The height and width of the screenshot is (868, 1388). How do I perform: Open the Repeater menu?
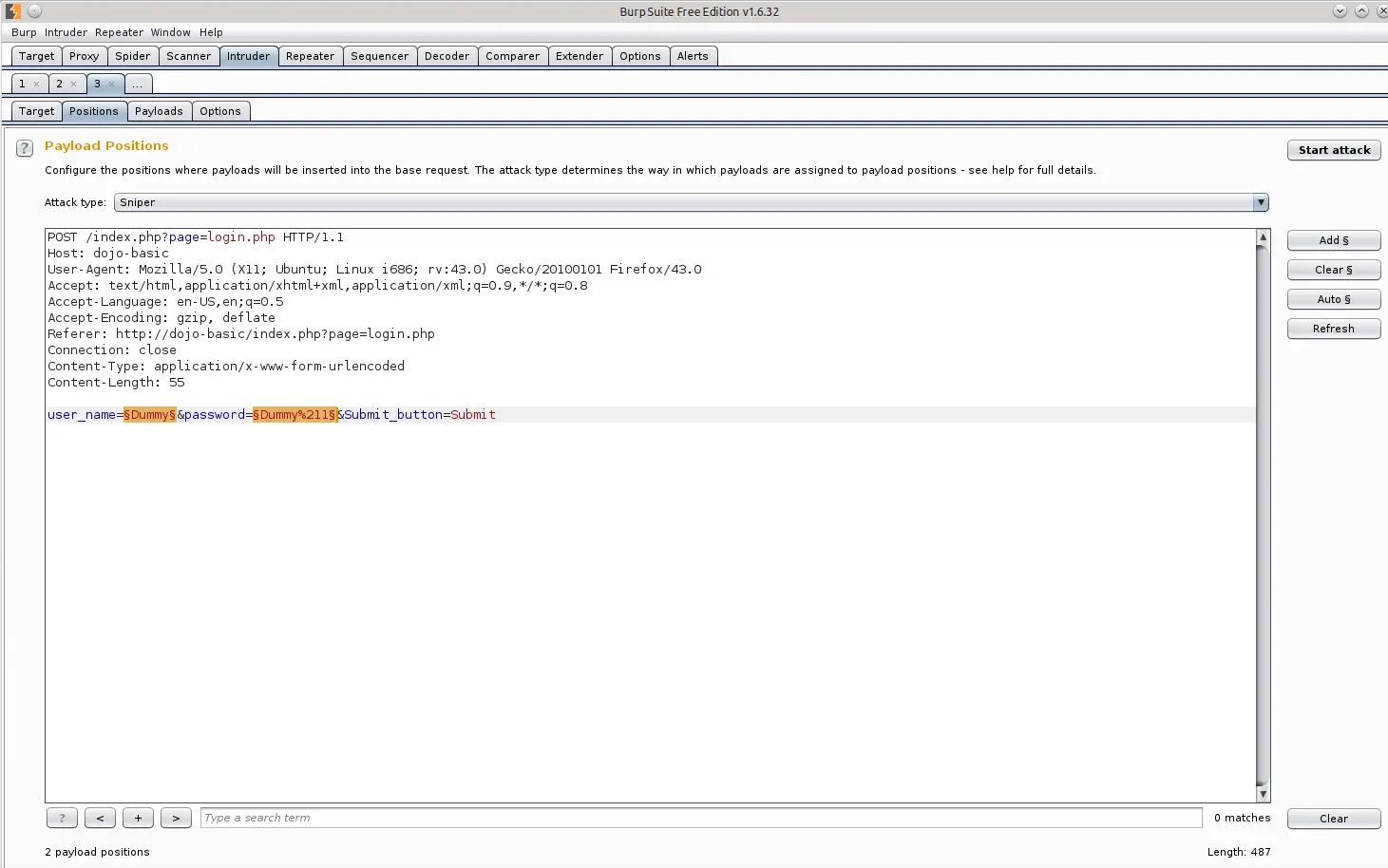point(119,32)
